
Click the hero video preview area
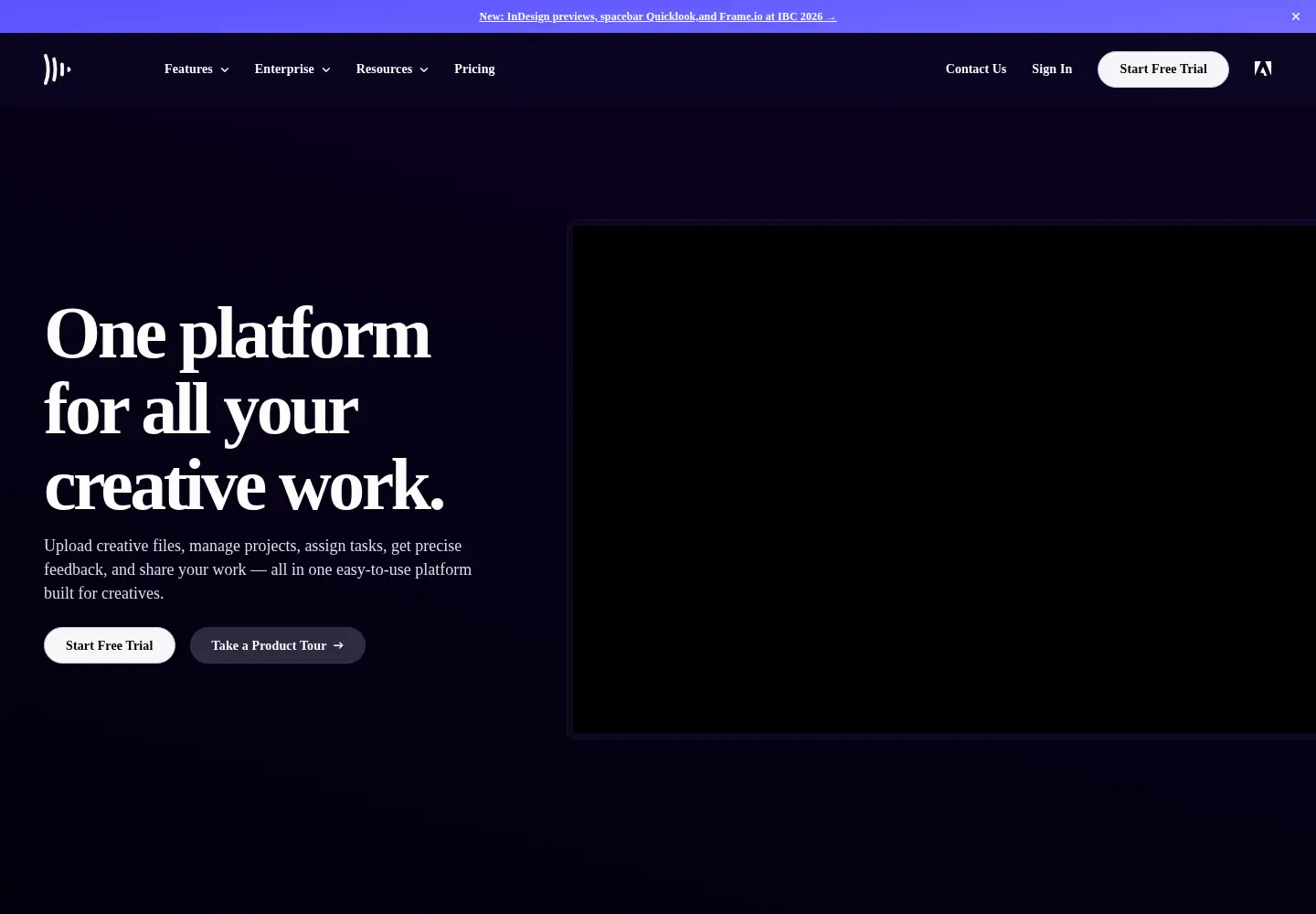pos(943,480)
